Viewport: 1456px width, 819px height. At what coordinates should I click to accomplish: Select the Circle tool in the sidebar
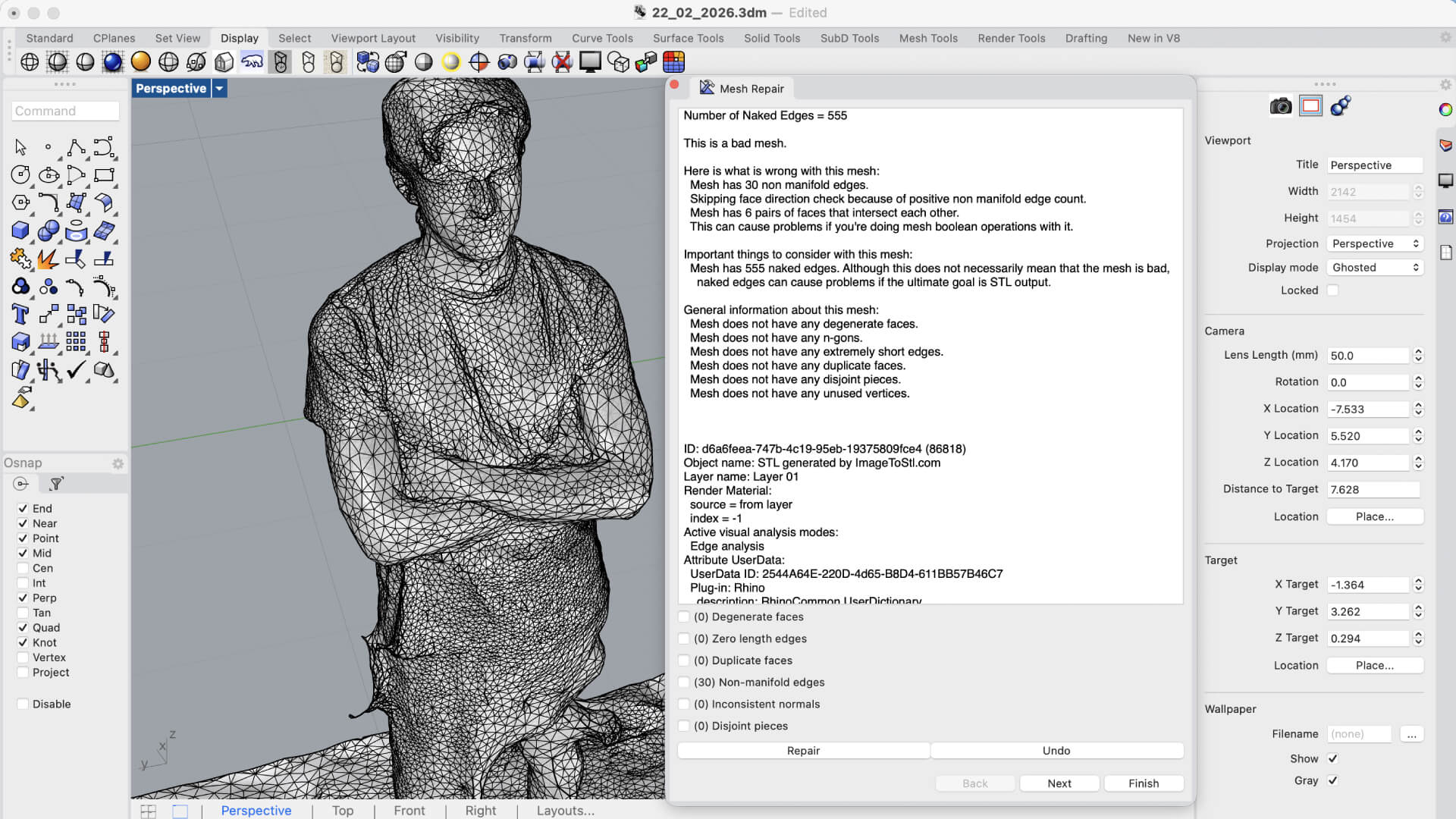click(x=20, y=174)
